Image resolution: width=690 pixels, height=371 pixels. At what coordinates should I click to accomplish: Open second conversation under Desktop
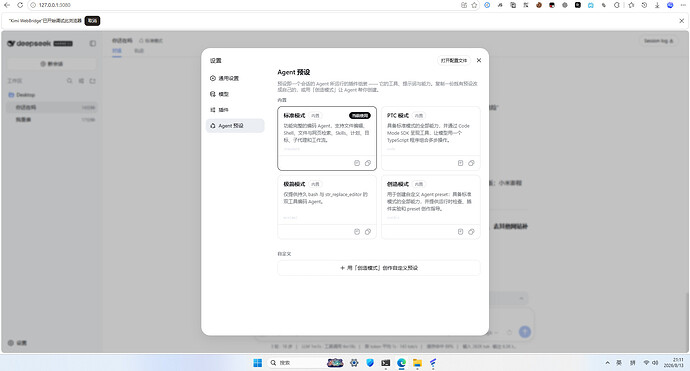51,120
